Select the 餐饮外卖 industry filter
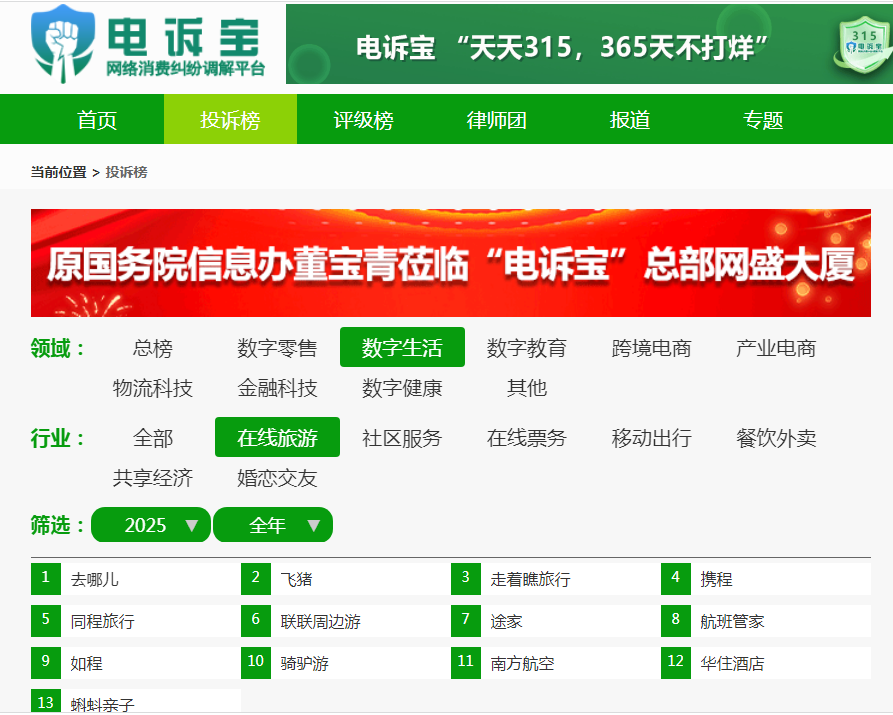The width and height of the screenshot is (893, 715). coord(776,438)
